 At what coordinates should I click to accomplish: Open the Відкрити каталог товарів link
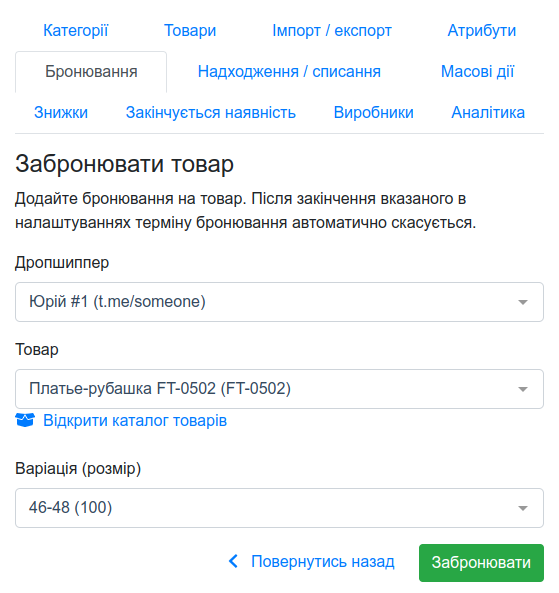pyautogui.click(x=135, y=421)
